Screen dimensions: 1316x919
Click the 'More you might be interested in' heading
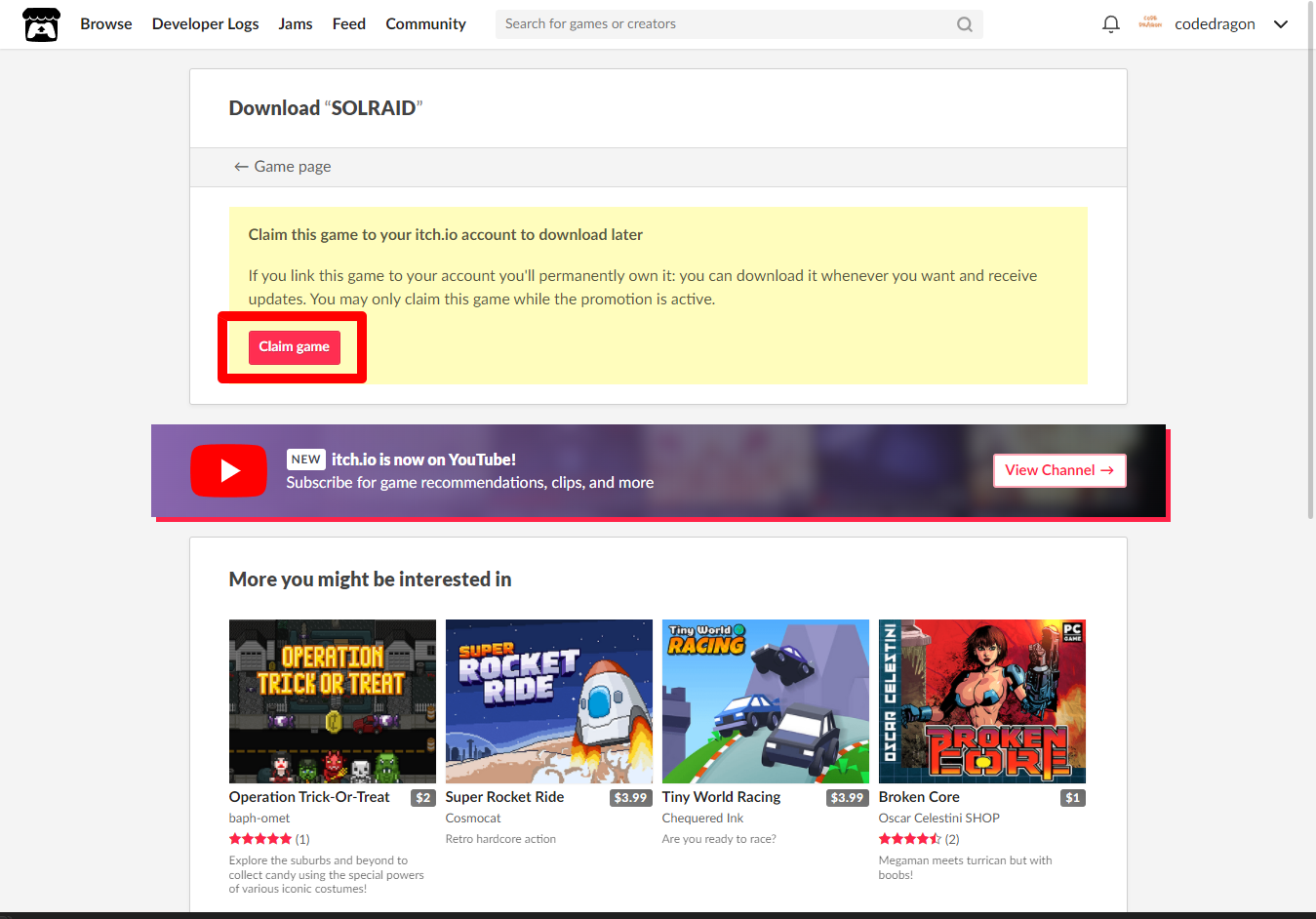click(371, 579)
